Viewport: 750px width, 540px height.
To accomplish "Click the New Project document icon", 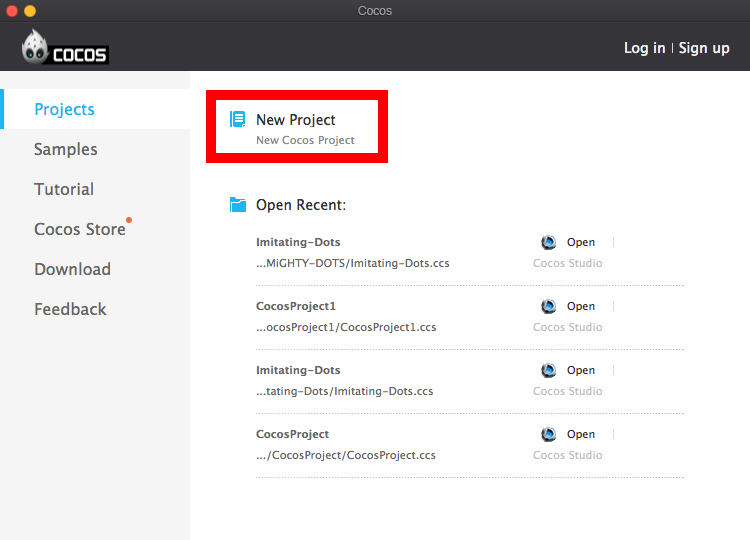I will pos(237,119).
